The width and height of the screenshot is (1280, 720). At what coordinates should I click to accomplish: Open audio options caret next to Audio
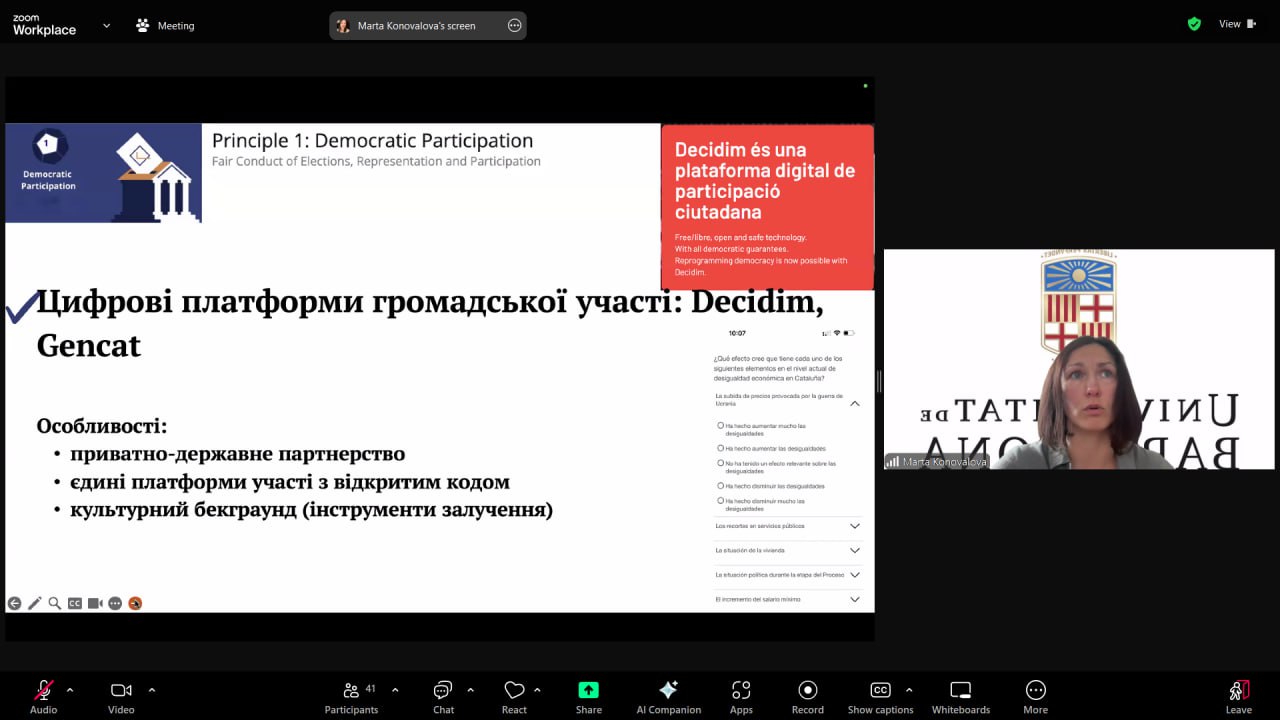tap(70, 690)
